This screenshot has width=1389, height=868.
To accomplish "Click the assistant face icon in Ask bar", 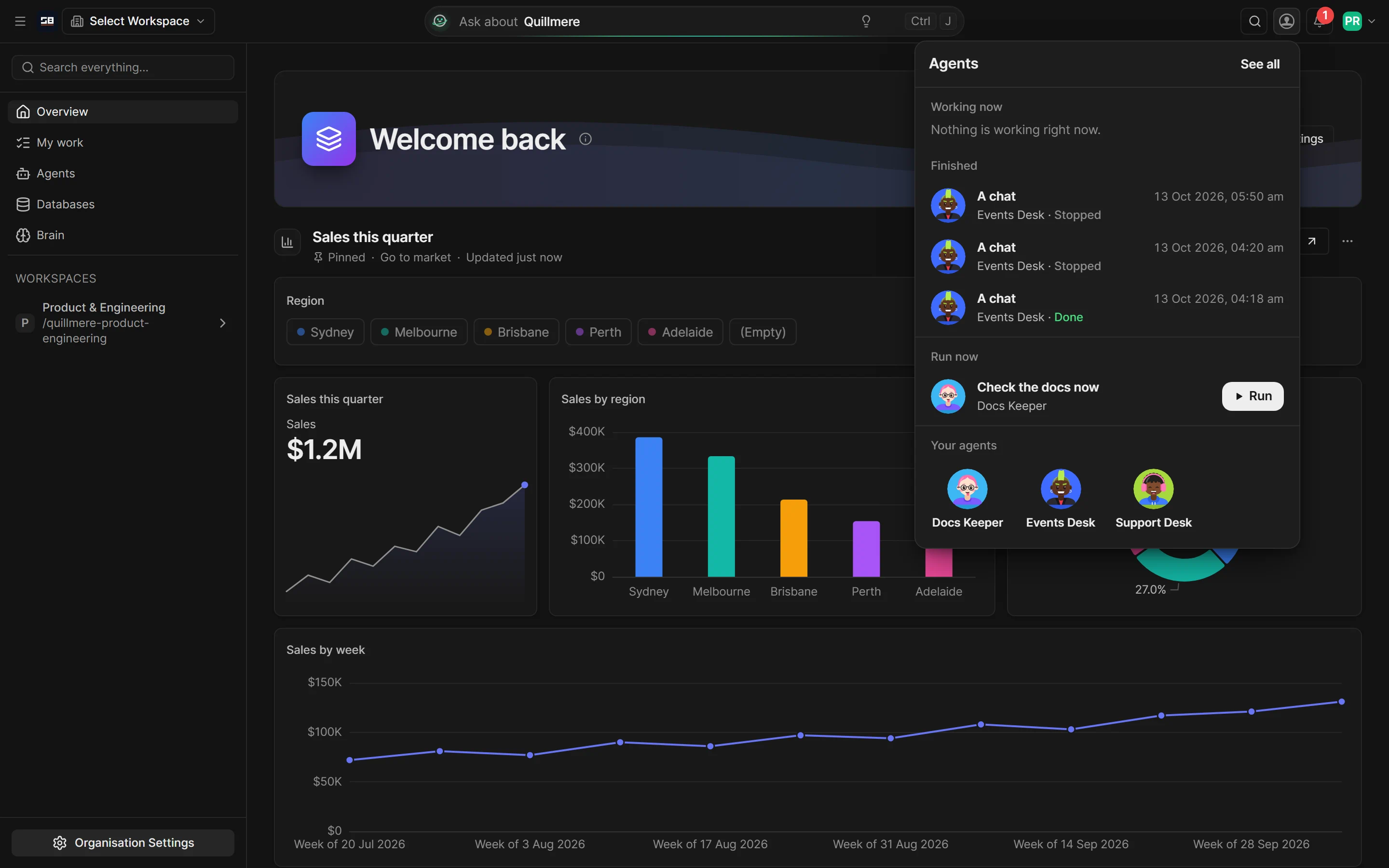I will (x=440, y=21).
